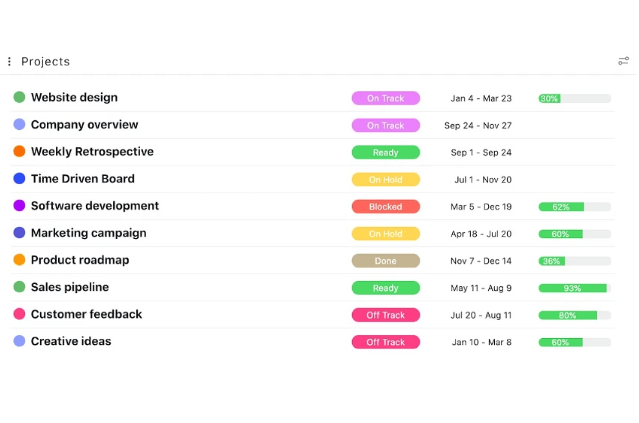Open the filter settings icon

coord(623,61)
